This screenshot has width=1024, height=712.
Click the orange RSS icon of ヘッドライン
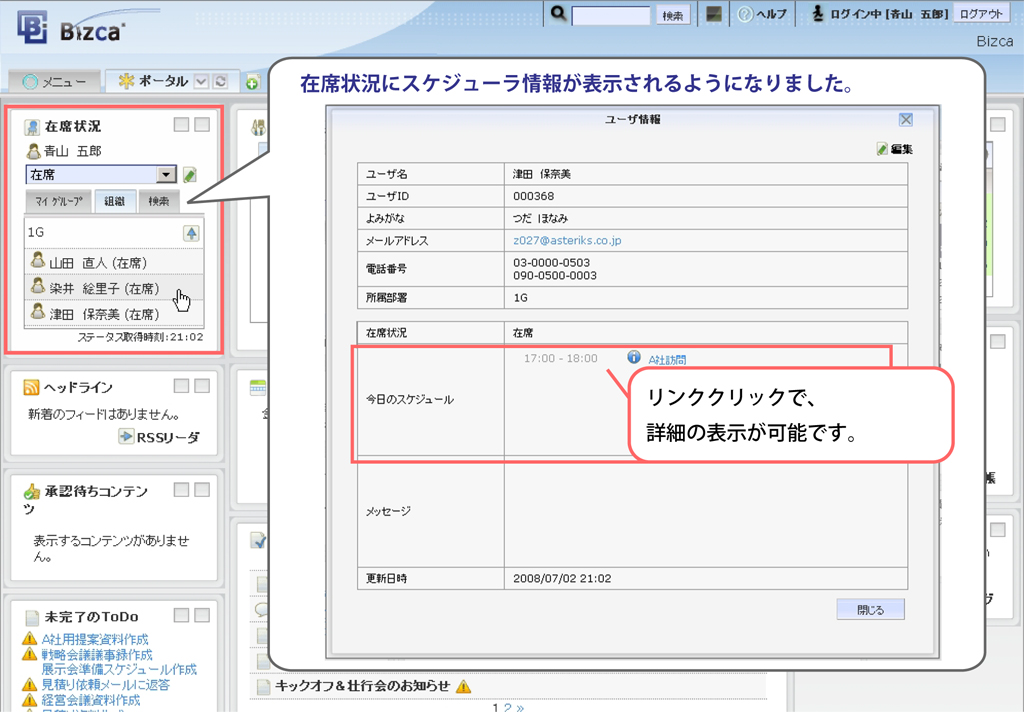31,387
